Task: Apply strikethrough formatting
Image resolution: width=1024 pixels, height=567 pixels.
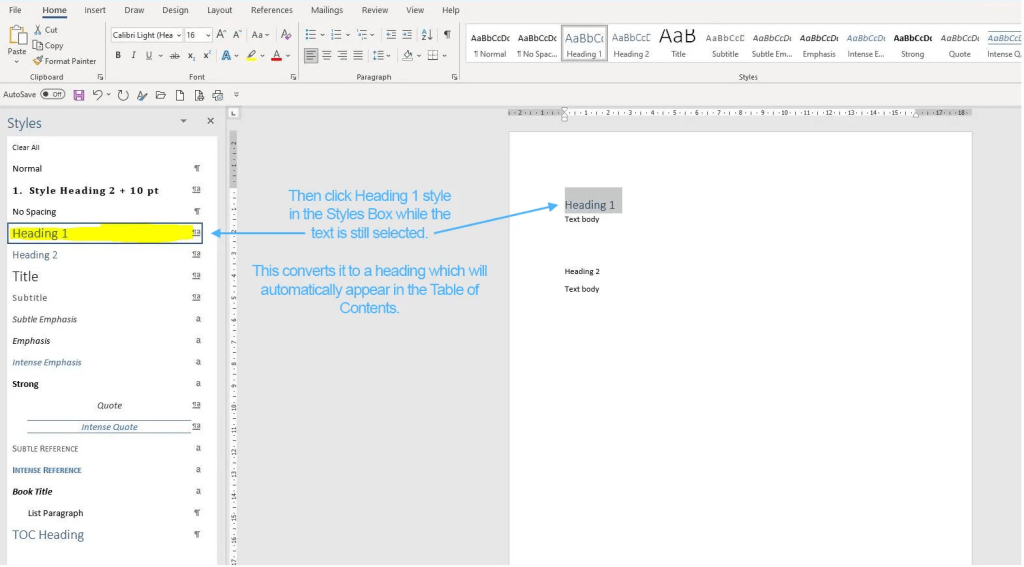Action: click(x=174, y=56)
